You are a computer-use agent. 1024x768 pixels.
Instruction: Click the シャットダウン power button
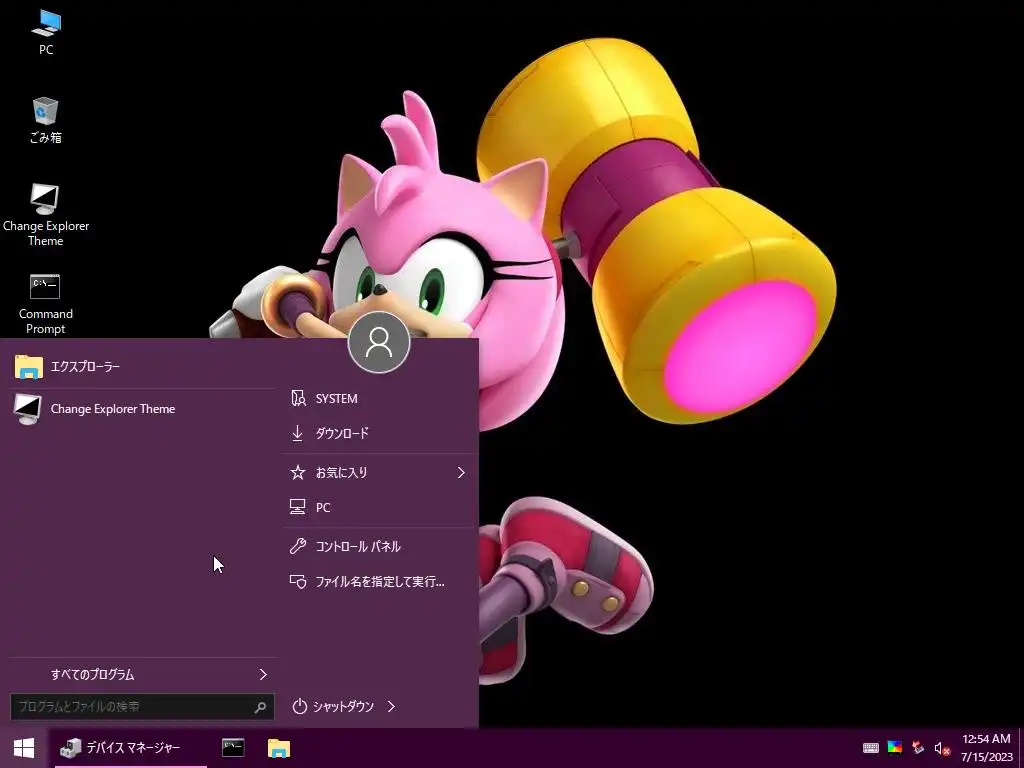pos(333,707)
